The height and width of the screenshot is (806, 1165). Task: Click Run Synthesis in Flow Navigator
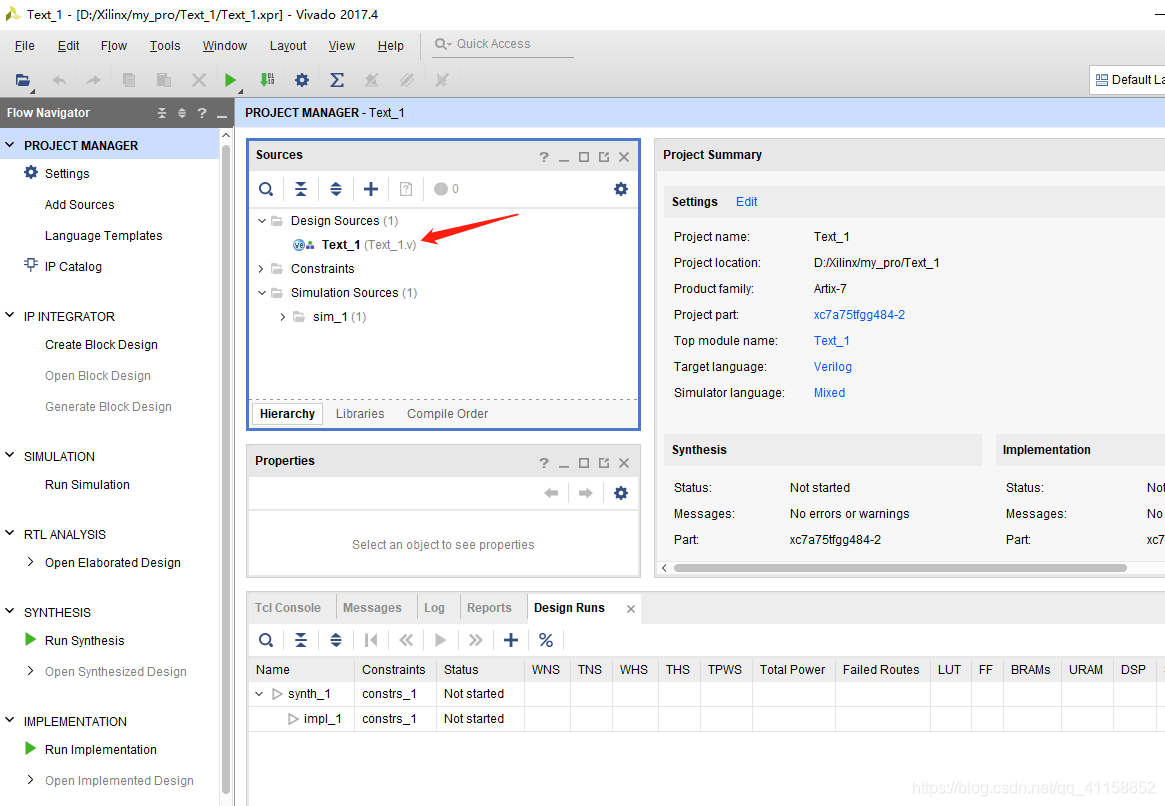85,640
